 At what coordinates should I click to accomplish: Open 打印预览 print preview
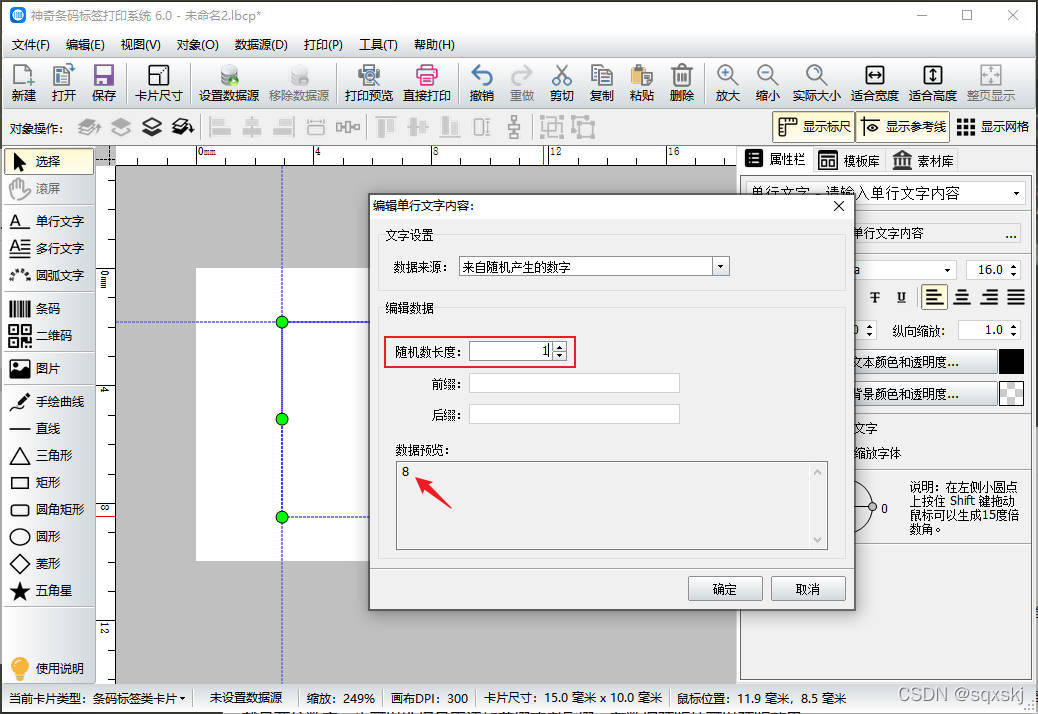pos(369,83)
